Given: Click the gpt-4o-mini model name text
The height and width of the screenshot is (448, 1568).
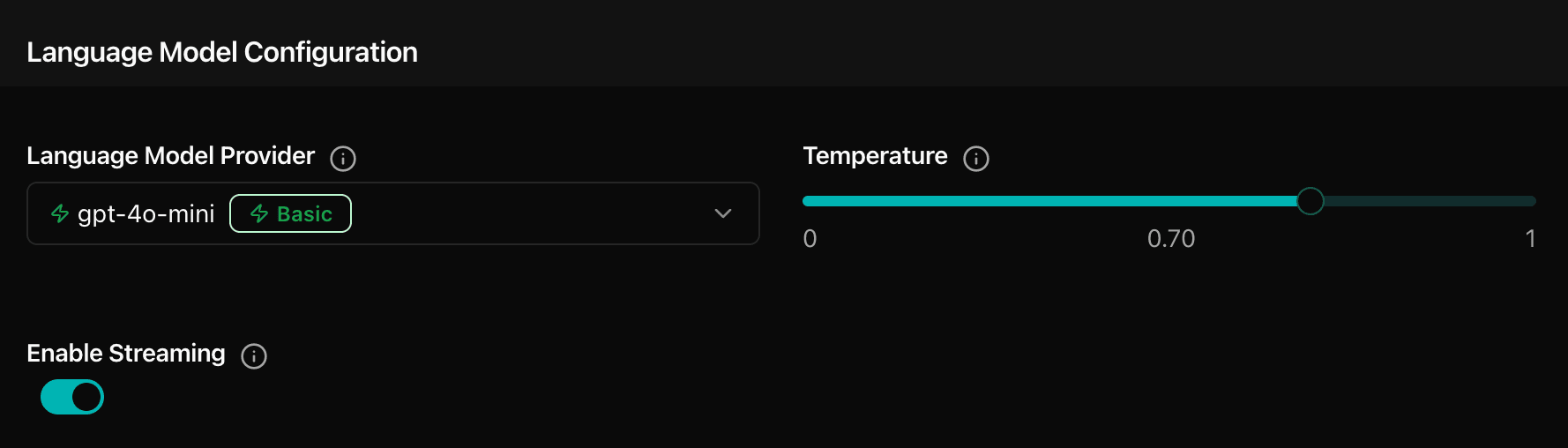Looking at the screenshot, I should click(146, 213).
